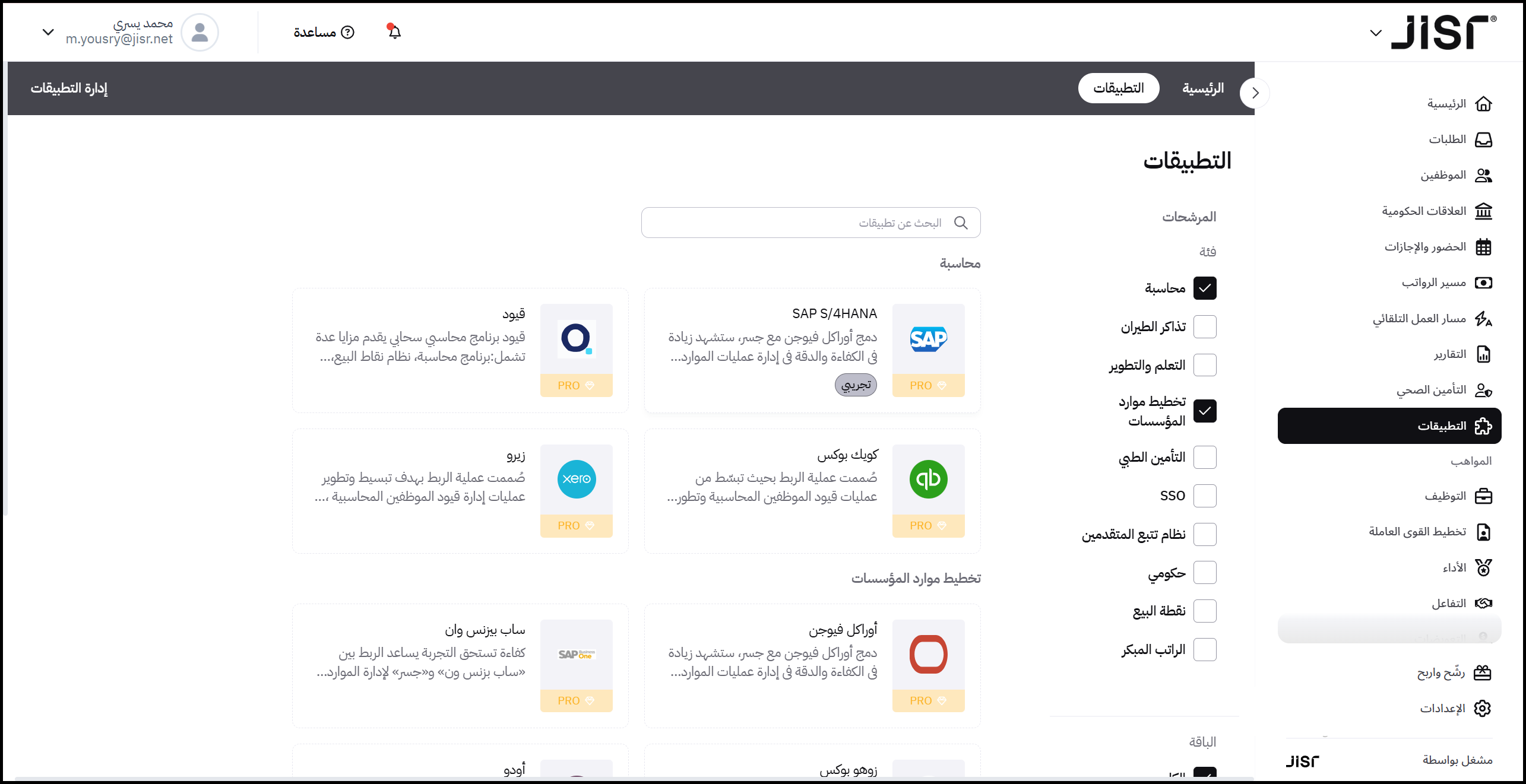1526x784 pixels.
Task: Click the help question mark icon
Action: pos(348,32)
